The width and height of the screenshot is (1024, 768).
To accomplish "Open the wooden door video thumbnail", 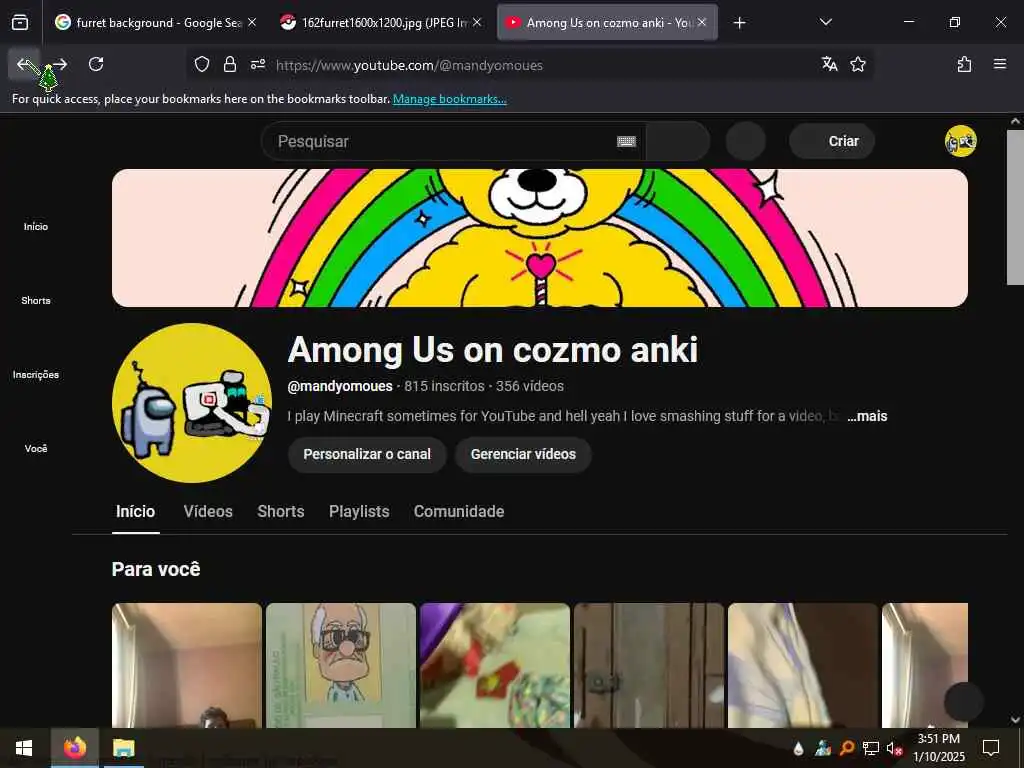I will 649,665.
